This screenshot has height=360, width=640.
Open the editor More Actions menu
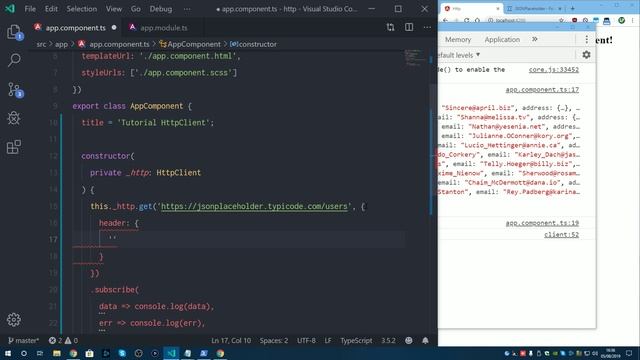click(x=427, y=27)
